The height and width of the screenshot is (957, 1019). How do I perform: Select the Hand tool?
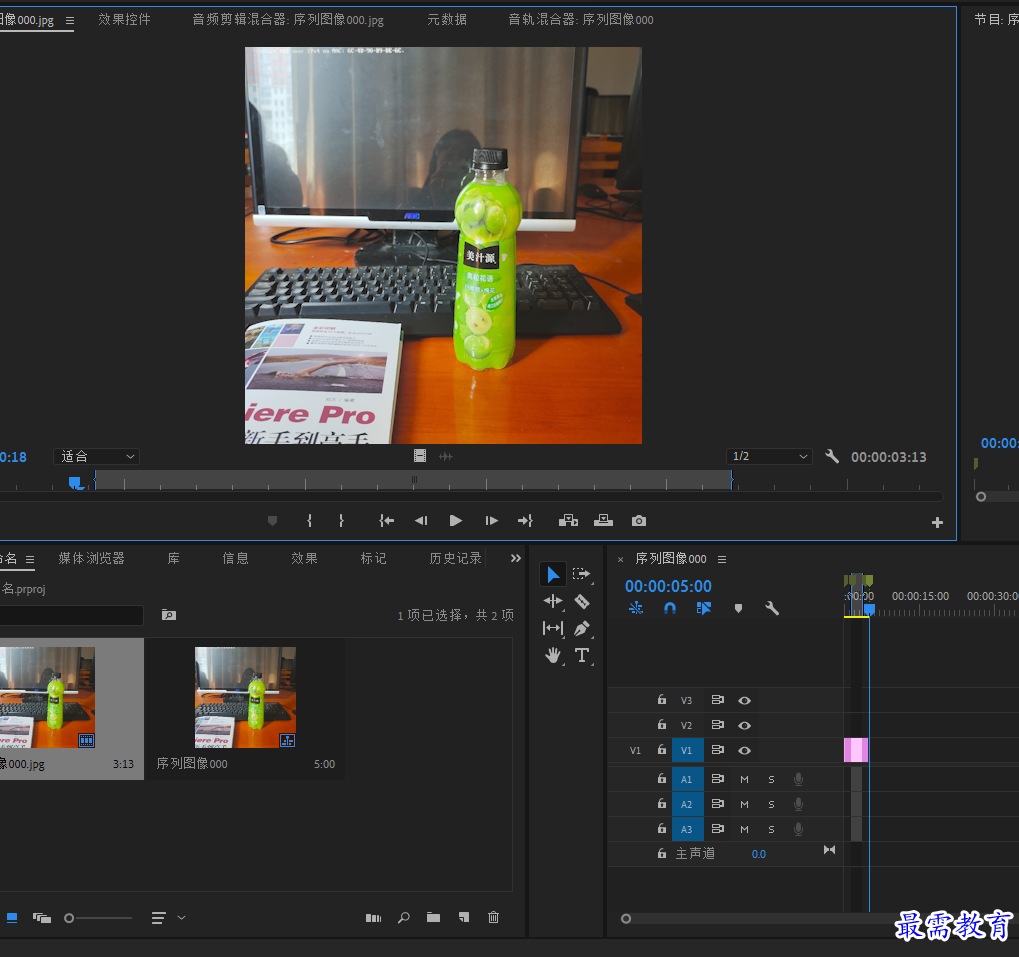pos(553,656)
